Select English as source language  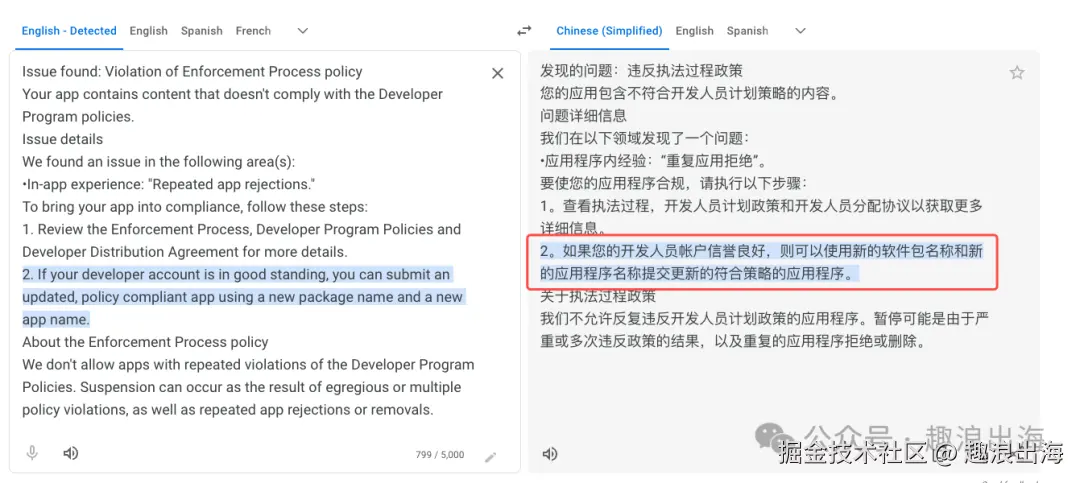tap(149, 30)
